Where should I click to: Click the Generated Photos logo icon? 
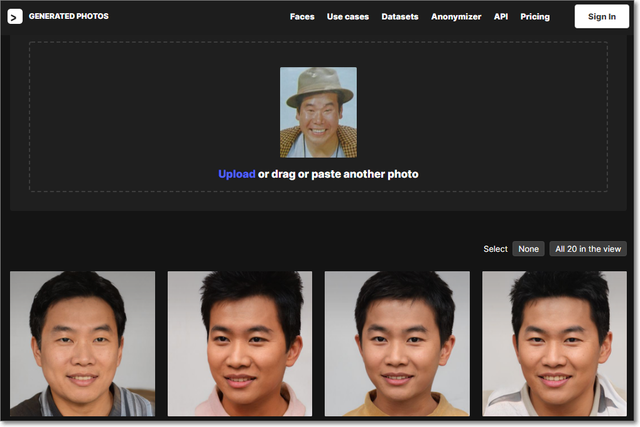click(x=15, y=17)
